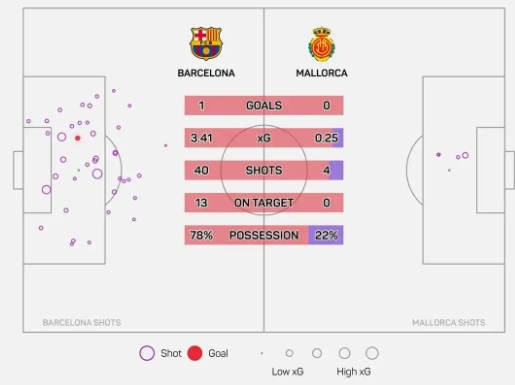This screenshot has height=385, width=515.
Task: Click the MALLORCA team name
Action: 322,73
